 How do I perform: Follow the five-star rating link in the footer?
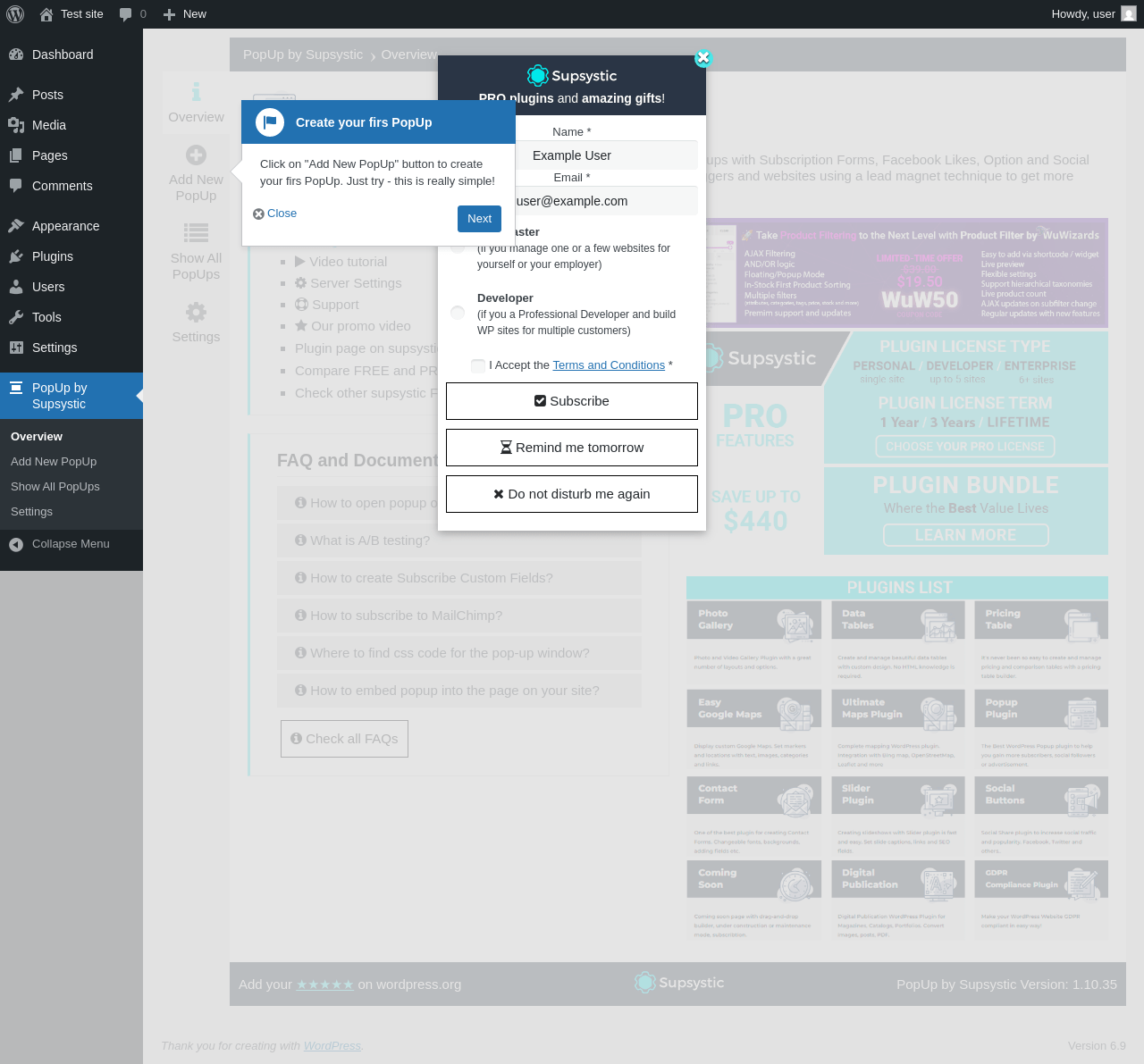325,984
